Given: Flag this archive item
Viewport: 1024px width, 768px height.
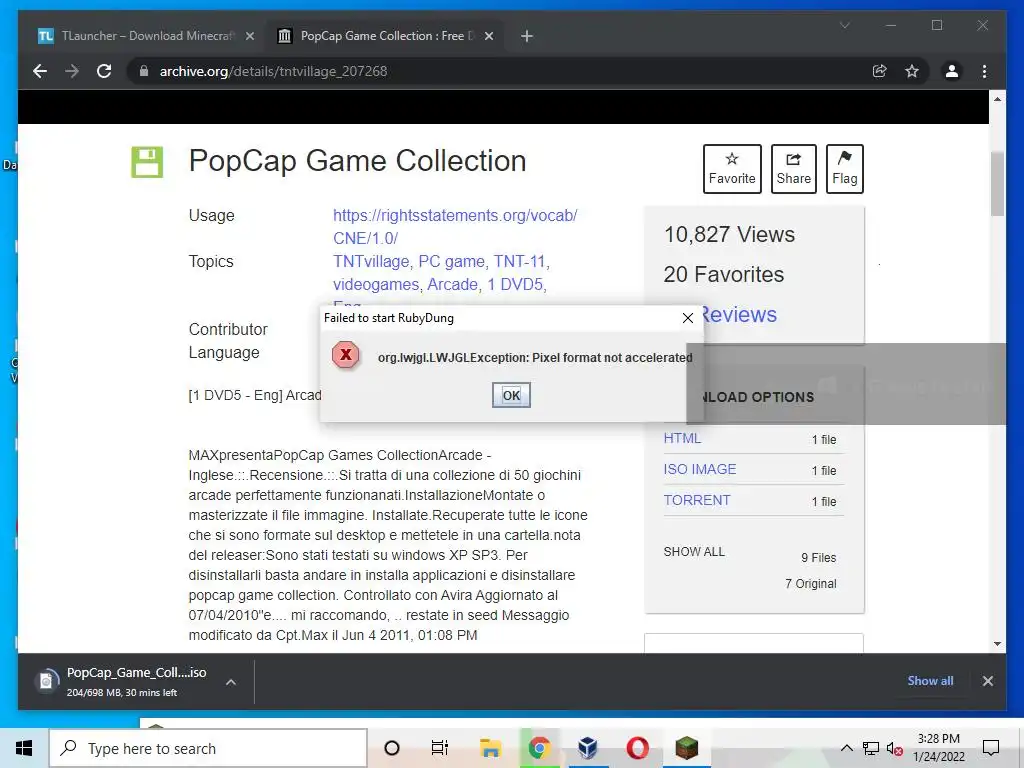Looking at the screenshot, I should tap(844, 168).
